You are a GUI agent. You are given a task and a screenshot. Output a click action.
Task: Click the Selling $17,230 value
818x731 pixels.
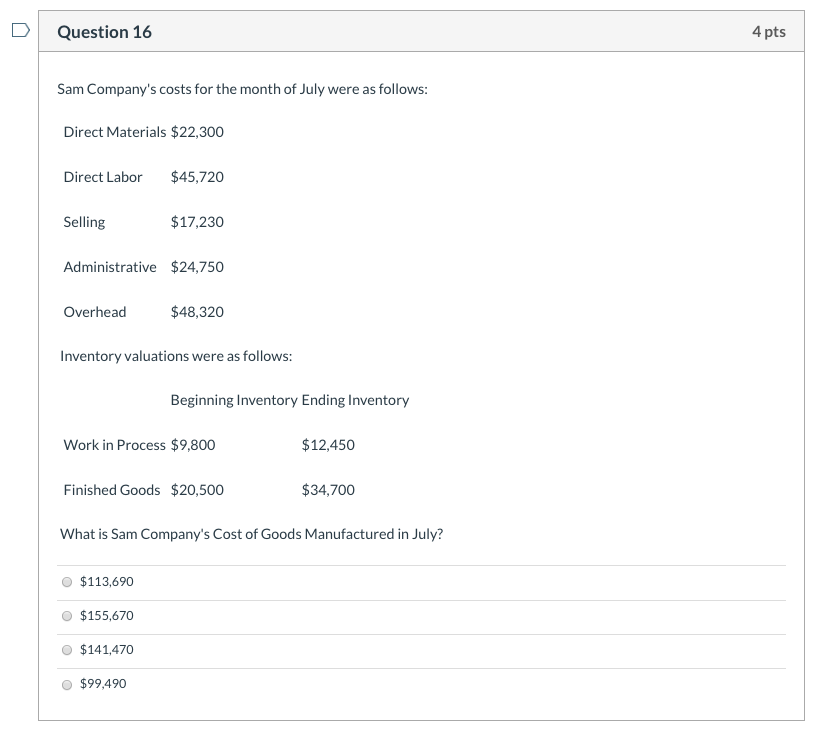pos(197,222)
